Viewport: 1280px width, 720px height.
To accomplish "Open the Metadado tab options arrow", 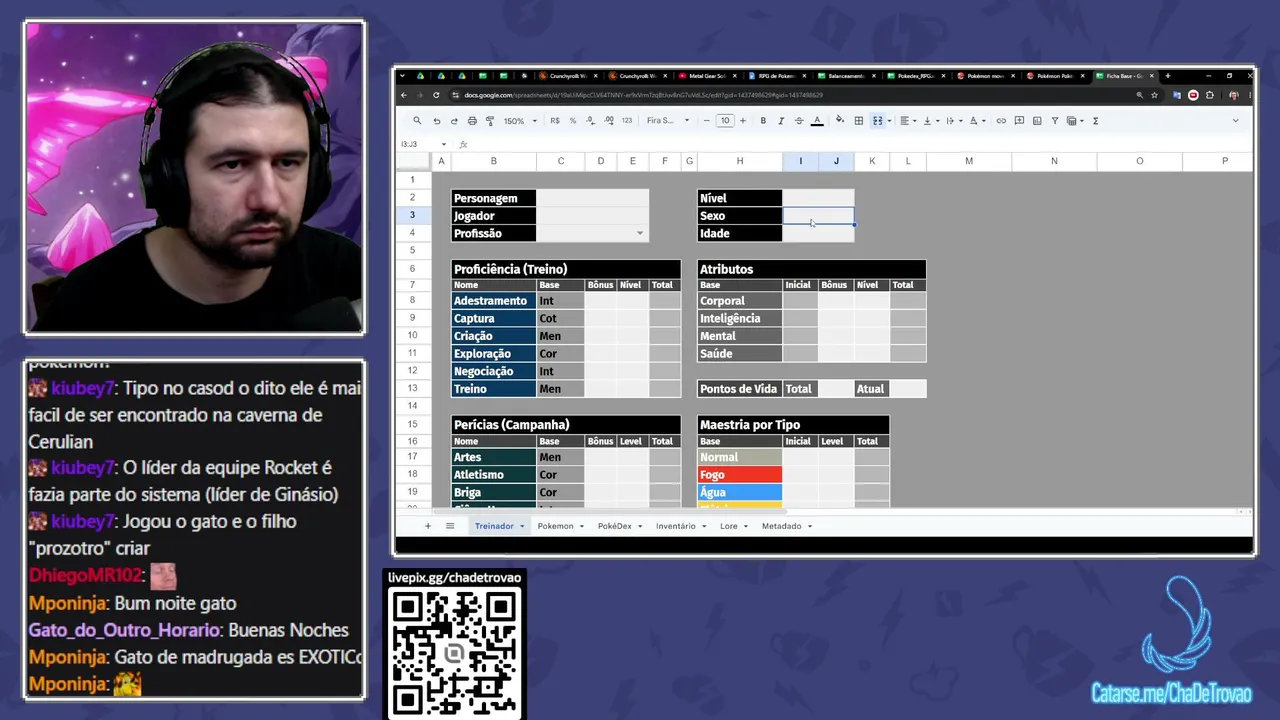I will point(810,526).
